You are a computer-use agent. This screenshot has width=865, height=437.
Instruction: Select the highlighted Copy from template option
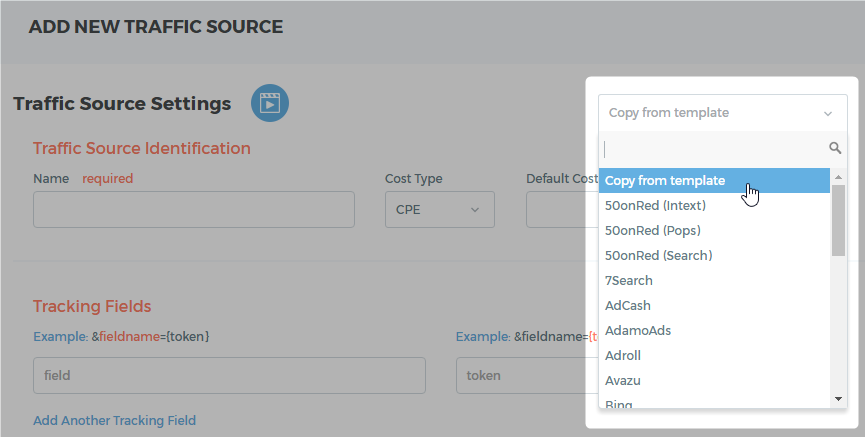coord(714,180)
